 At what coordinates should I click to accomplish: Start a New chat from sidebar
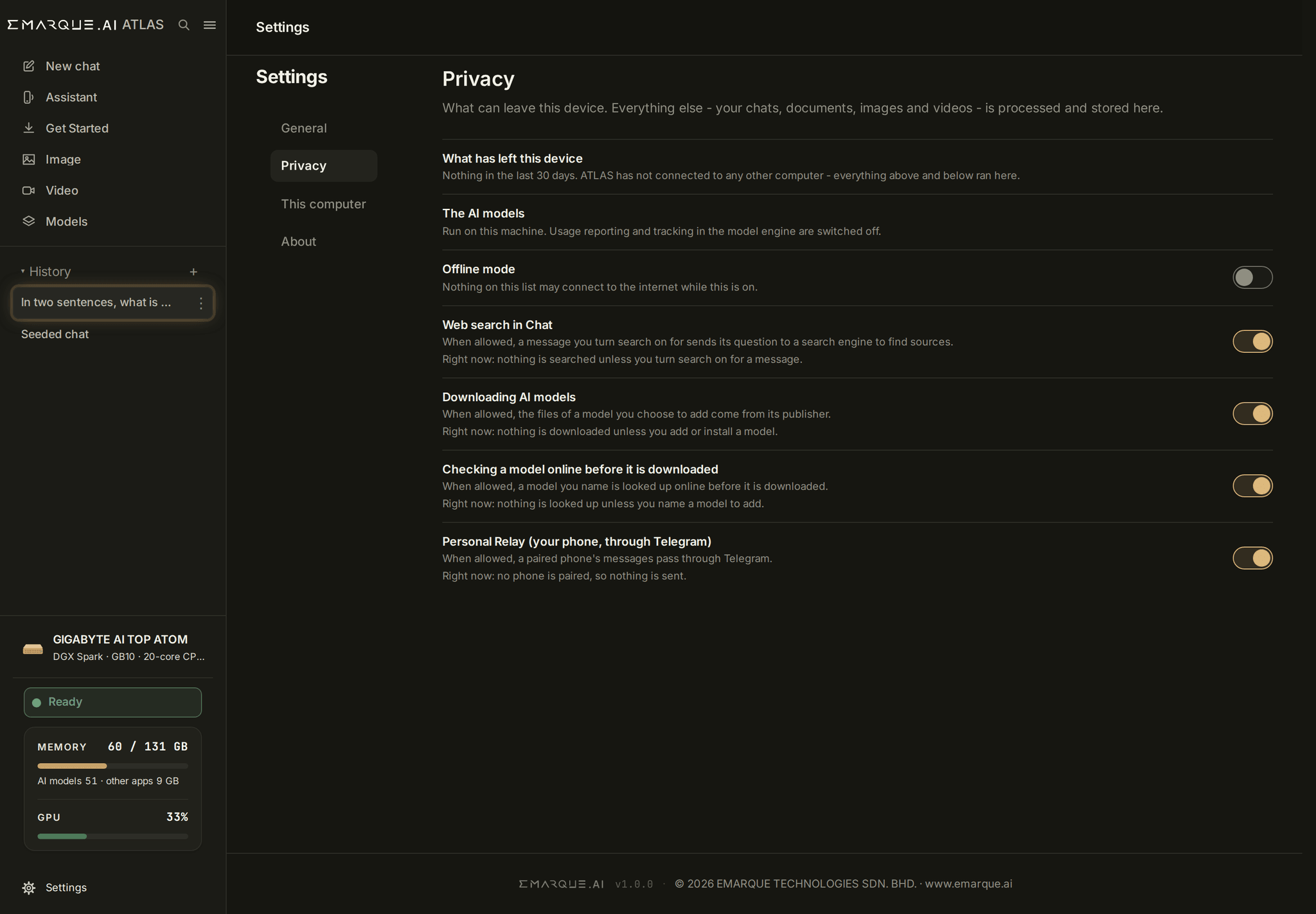[73, 66]
